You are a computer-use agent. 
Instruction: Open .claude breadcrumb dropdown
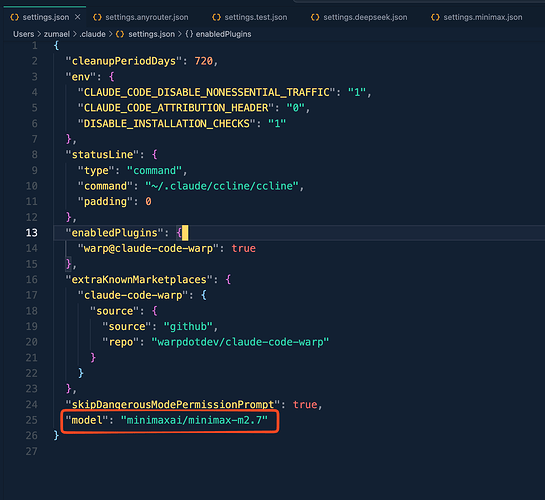(x=92, y=34)
